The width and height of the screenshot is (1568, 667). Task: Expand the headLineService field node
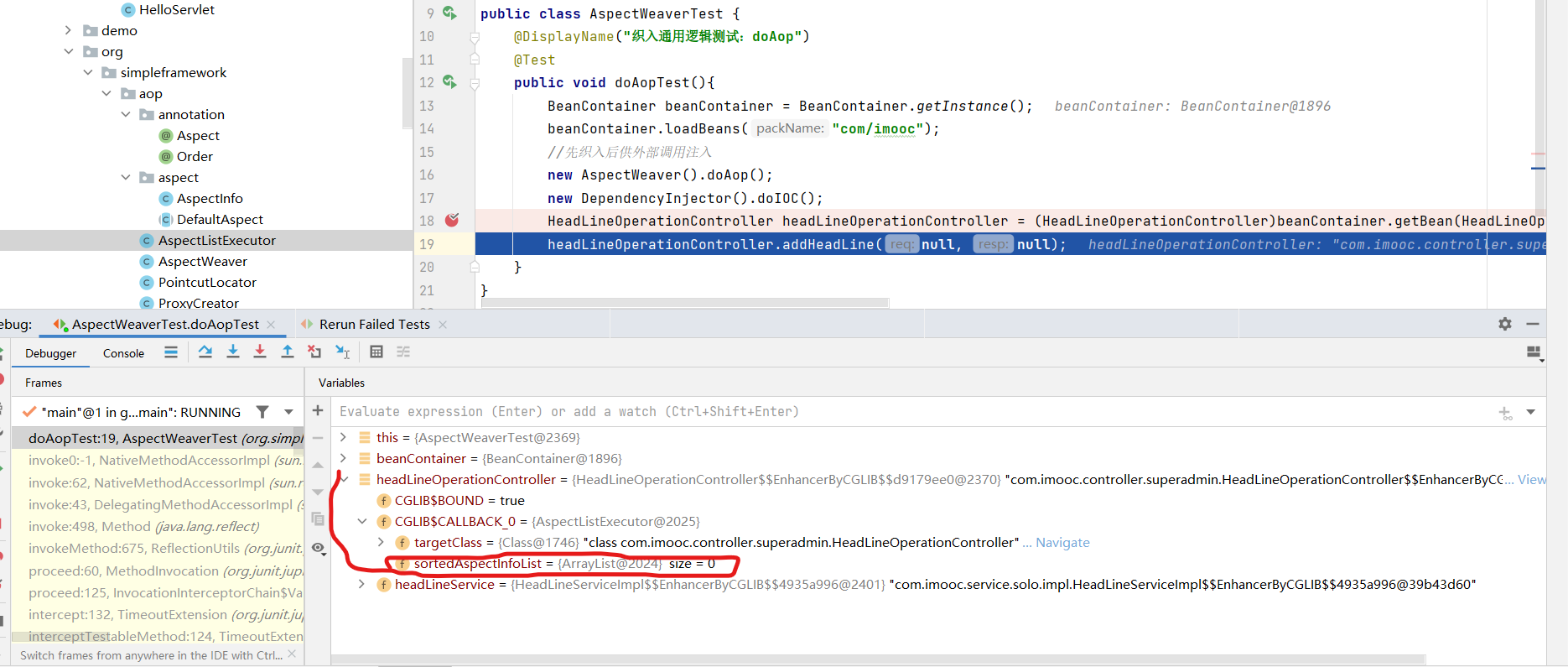click(362, 584)
